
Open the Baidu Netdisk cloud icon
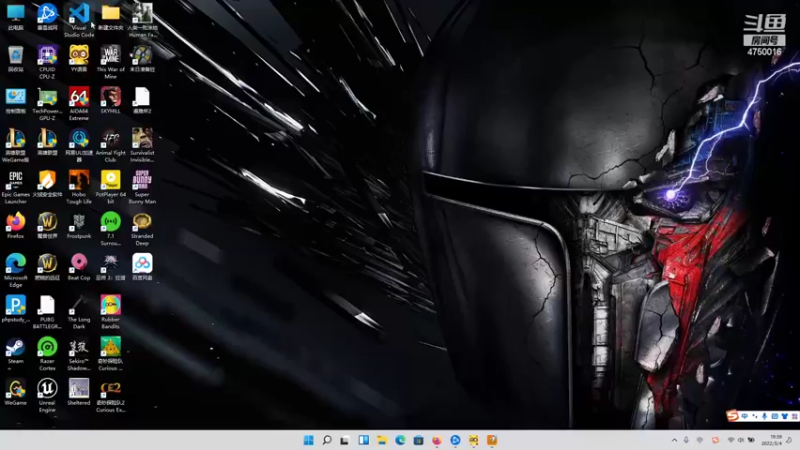142,267
